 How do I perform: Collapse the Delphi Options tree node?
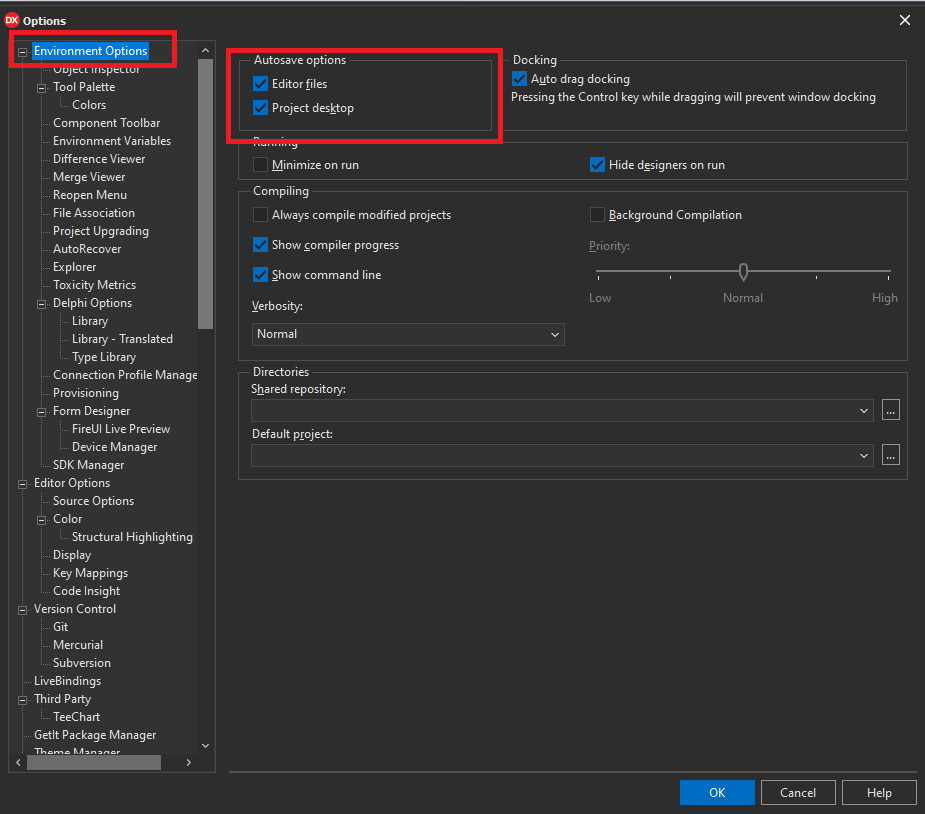click(x=42, y=303)
